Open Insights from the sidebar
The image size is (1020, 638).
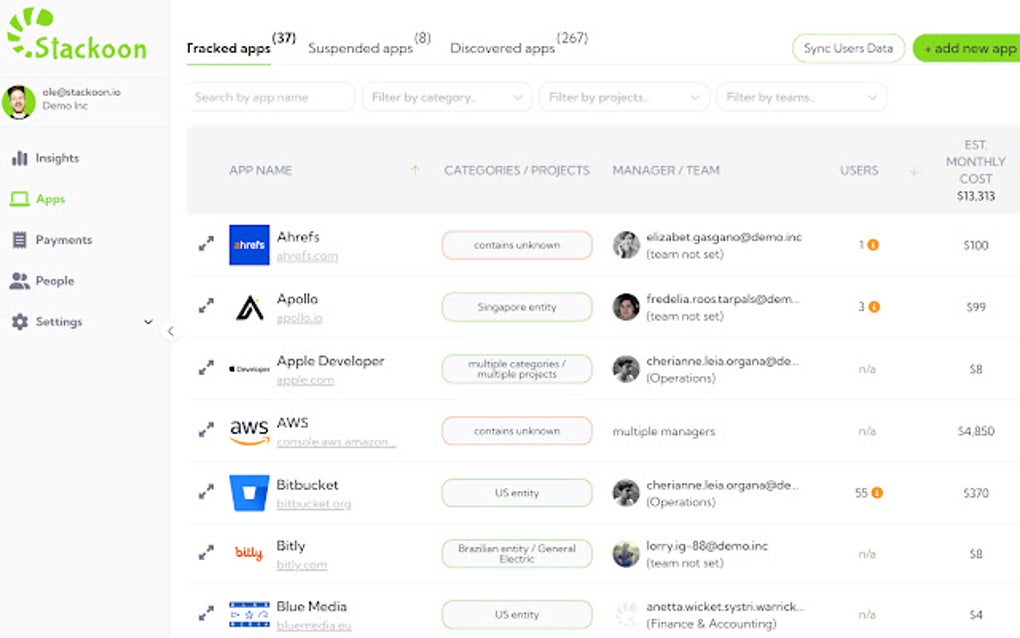coord(56,158)
